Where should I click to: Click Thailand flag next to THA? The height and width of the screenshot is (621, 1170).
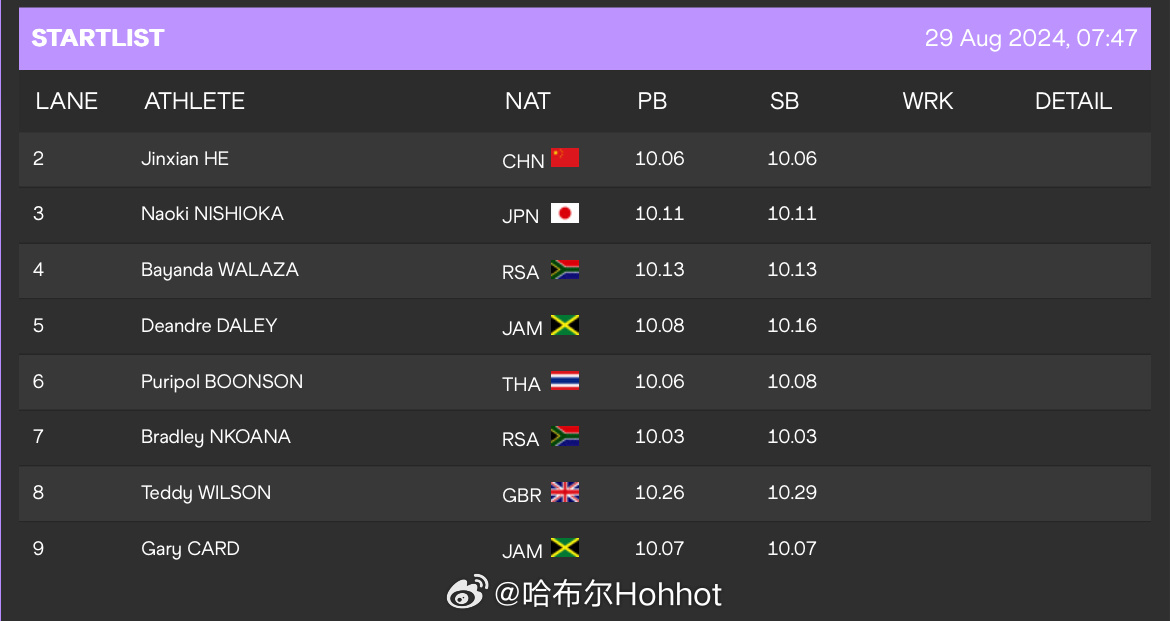pos(565,381)
